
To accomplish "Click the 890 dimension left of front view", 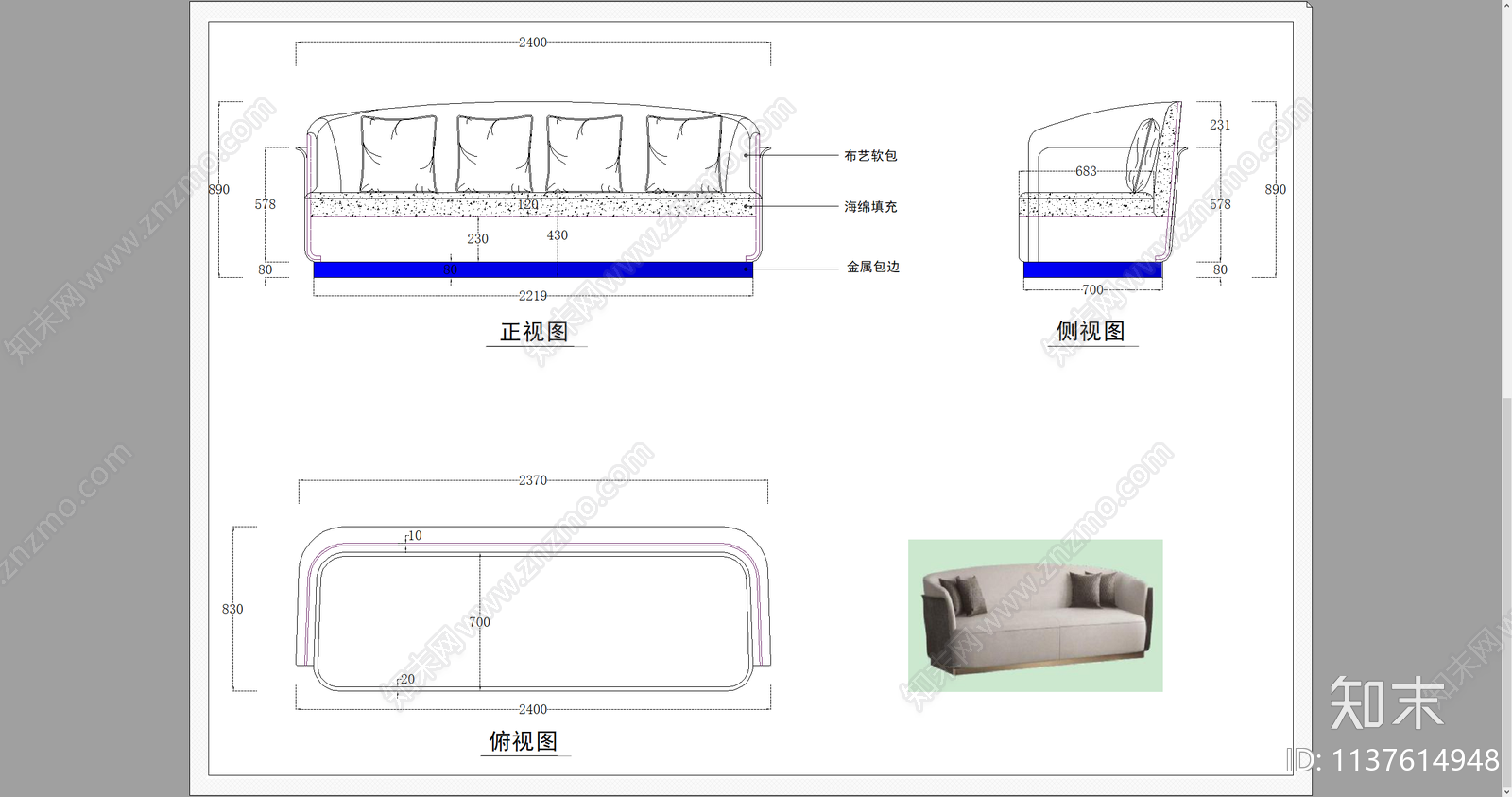I will pos(219,189).
